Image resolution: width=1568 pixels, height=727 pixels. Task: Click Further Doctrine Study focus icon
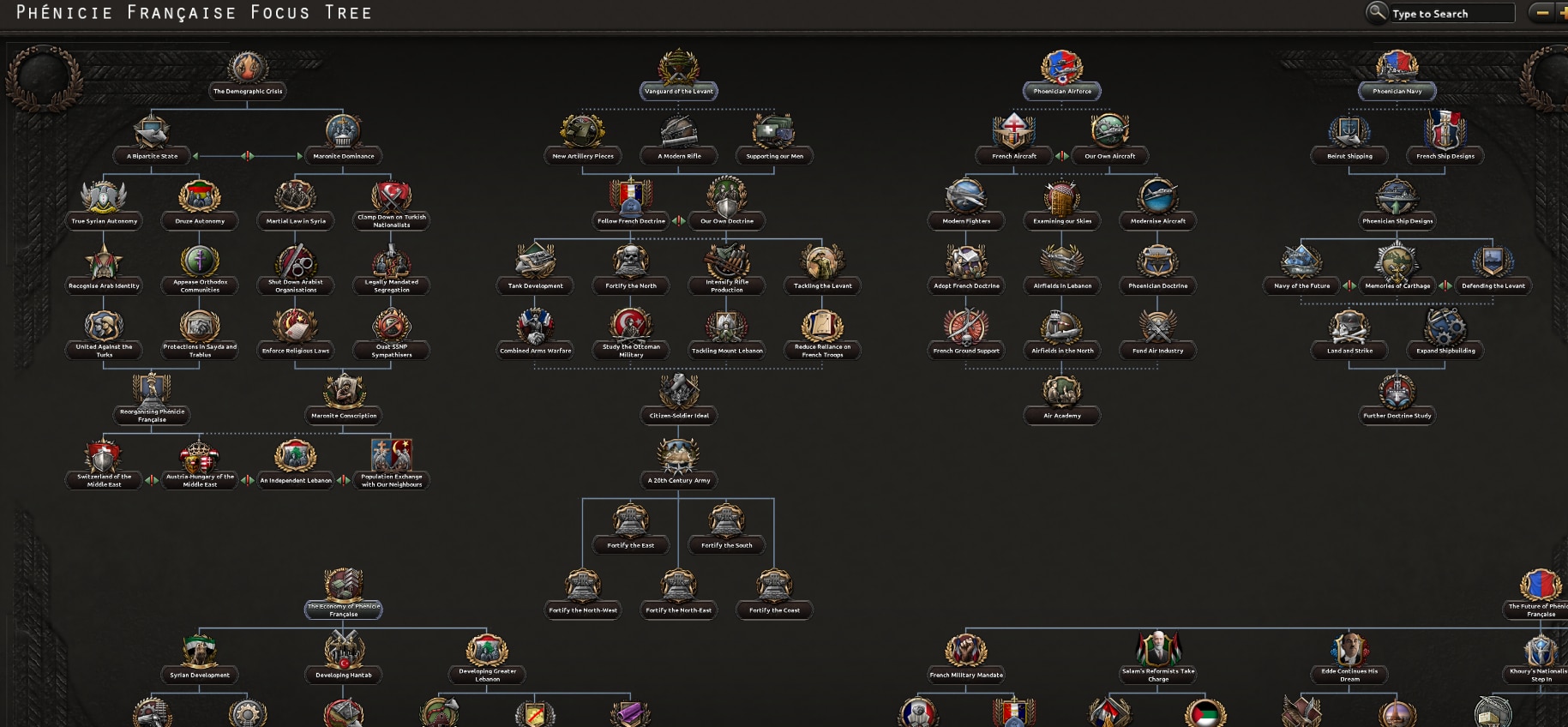(1397, 391)
